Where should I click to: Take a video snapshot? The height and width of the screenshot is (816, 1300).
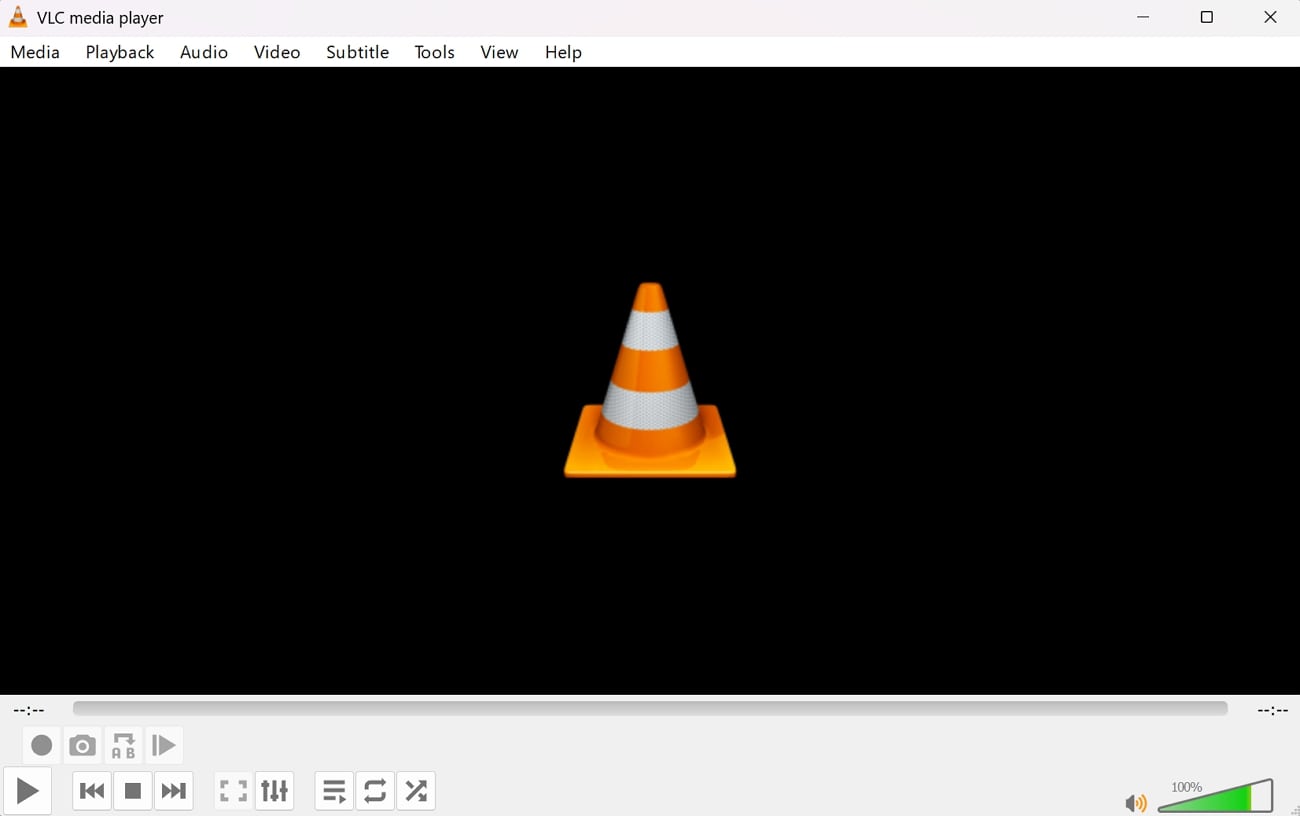(82, 745)
